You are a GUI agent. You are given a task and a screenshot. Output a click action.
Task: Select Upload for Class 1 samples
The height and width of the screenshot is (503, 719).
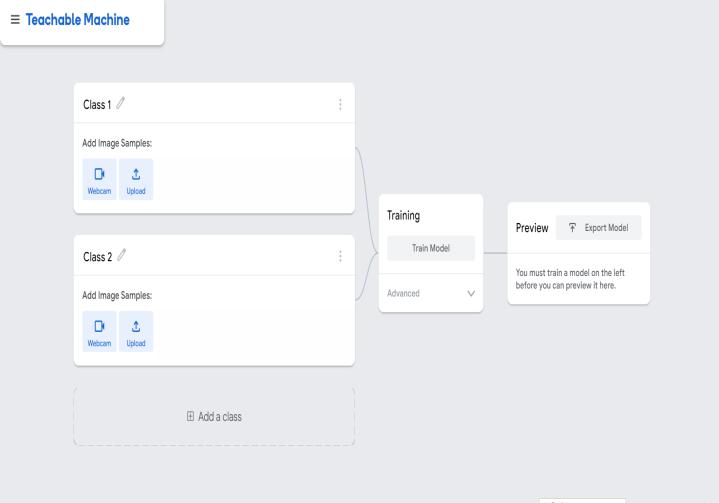136,179
